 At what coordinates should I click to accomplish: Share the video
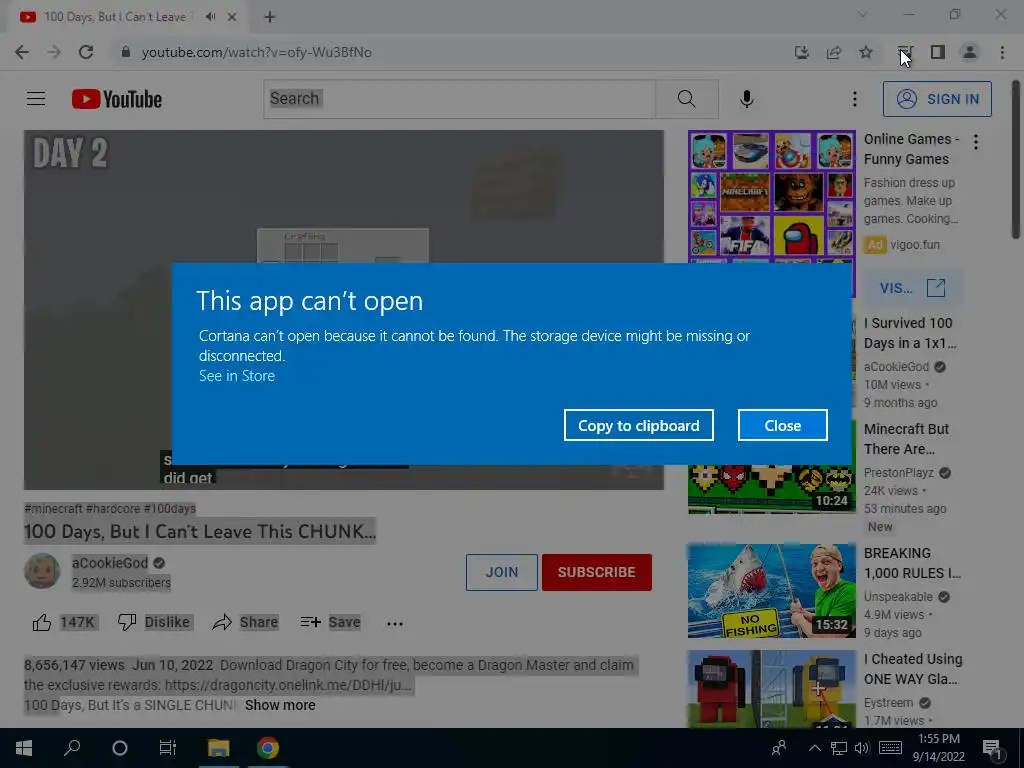[245, 622]
